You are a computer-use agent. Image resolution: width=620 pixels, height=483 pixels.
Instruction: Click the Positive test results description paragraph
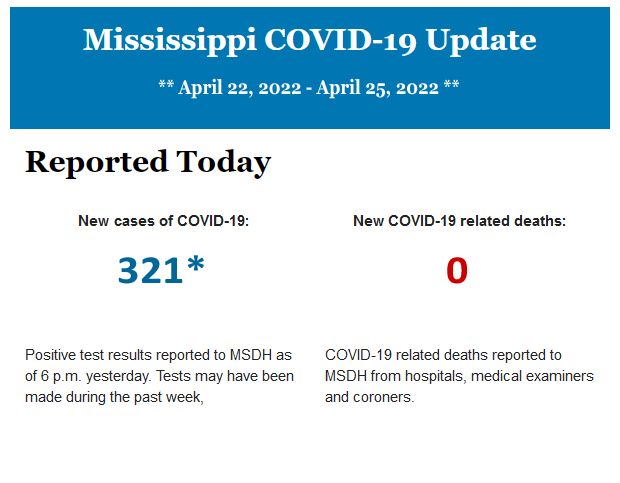coord(160,376)
